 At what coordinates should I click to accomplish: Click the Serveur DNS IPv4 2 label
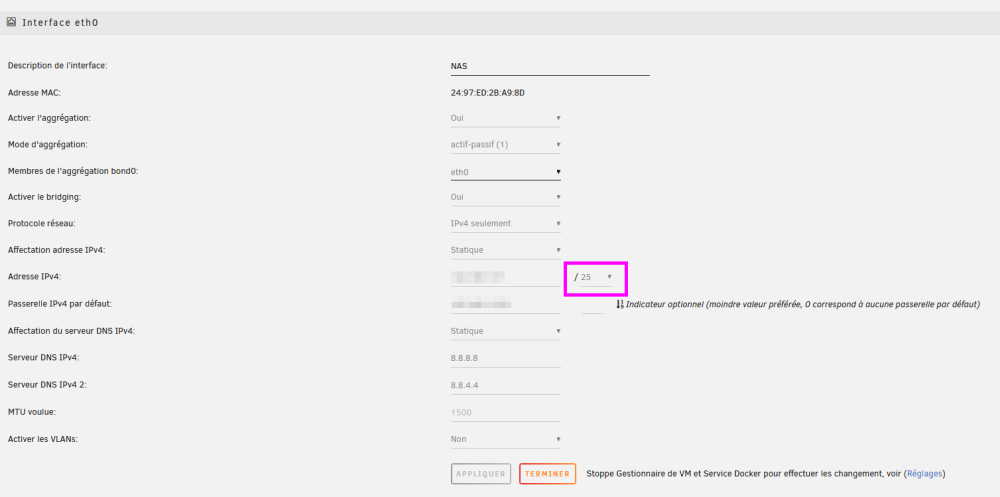pos(45,385)
